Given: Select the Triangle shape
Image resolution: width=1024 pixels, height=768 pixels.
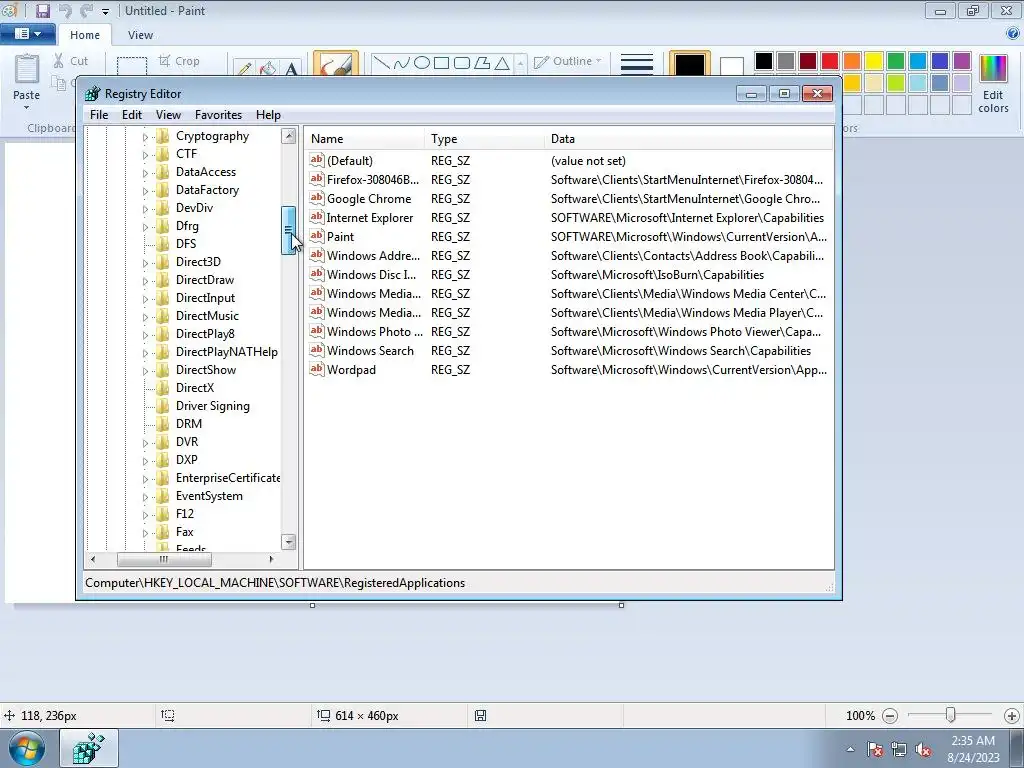Looking at the screenshot, I should (x=502, y=63).
